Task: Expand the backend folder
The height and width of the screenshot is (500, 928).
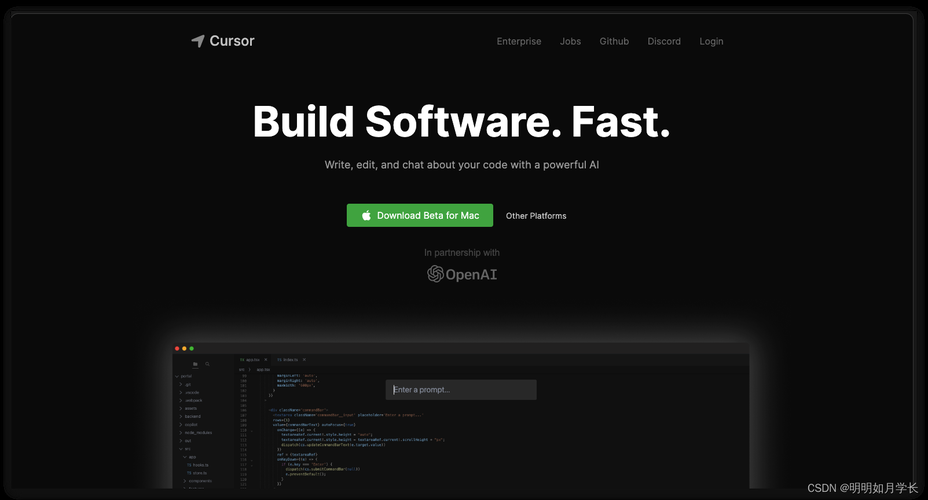Action: click(x=190, y=417)
